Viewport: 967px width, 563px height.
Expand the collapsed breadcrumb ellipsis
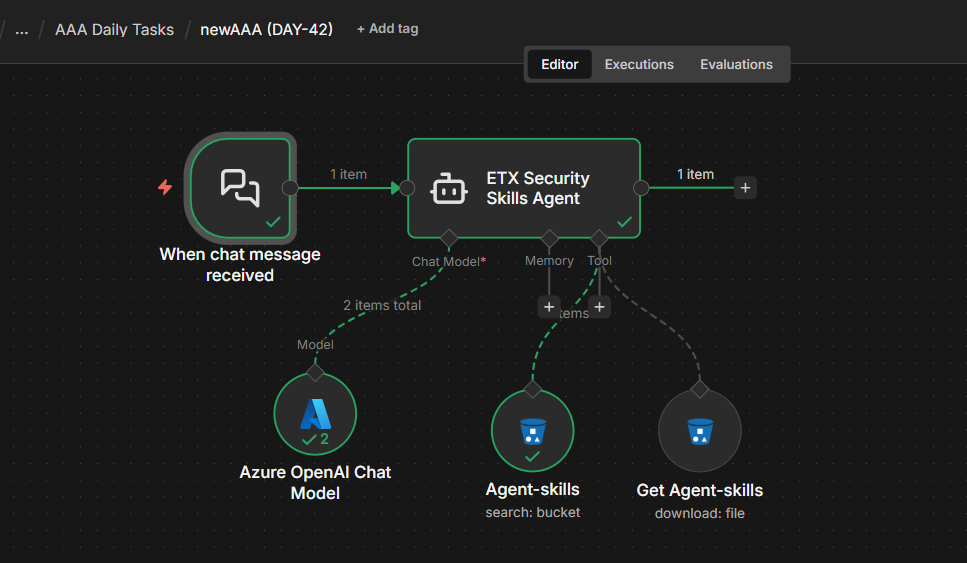22,30
